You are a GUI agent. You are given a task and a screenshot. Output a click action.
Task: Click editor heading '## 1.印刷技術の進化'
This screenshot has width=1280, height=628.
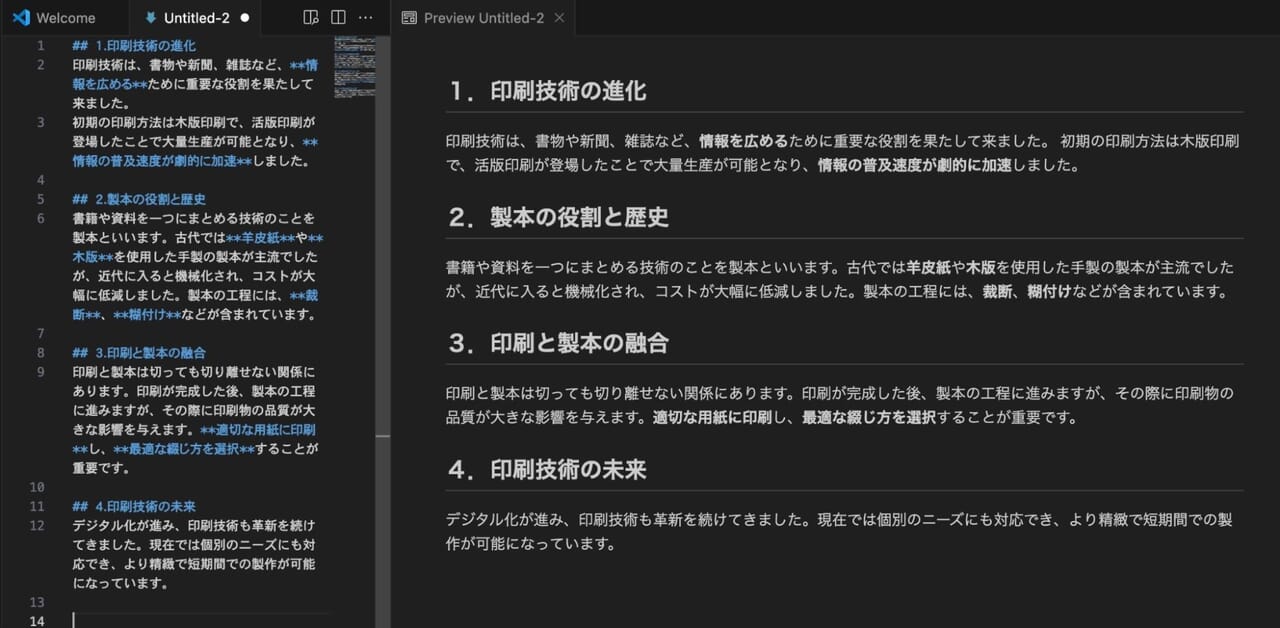[x=134, y=46]
